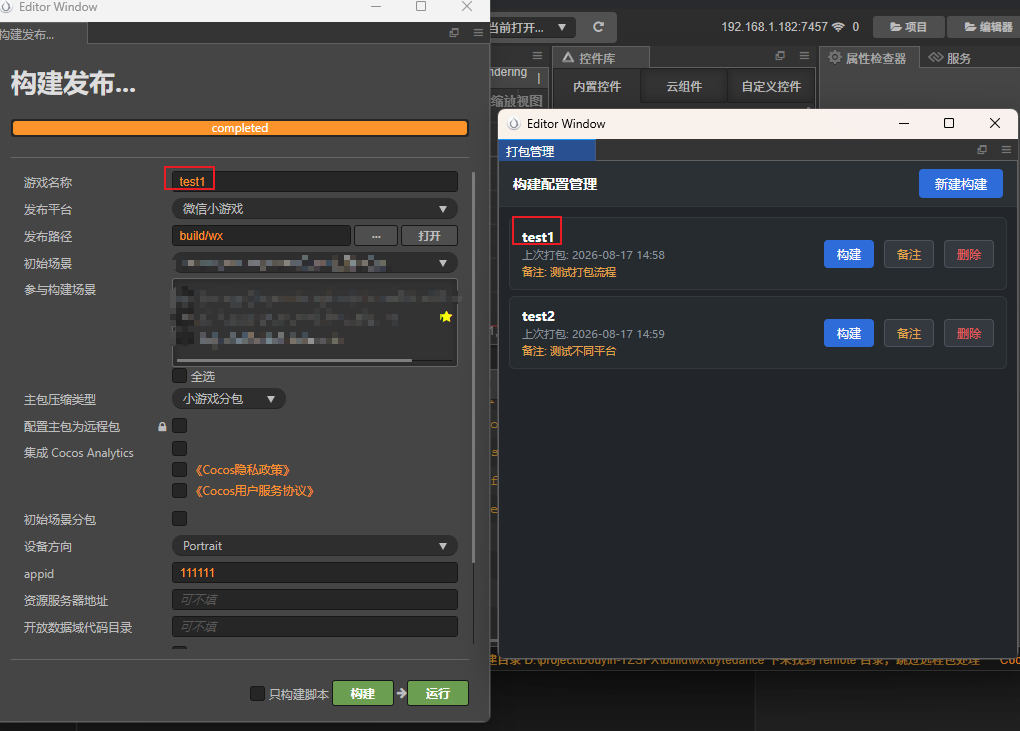This screenshot has height=731, width=1020.
Task: Switch to the 属性检查器 tab
Action: tap(868, 58)
